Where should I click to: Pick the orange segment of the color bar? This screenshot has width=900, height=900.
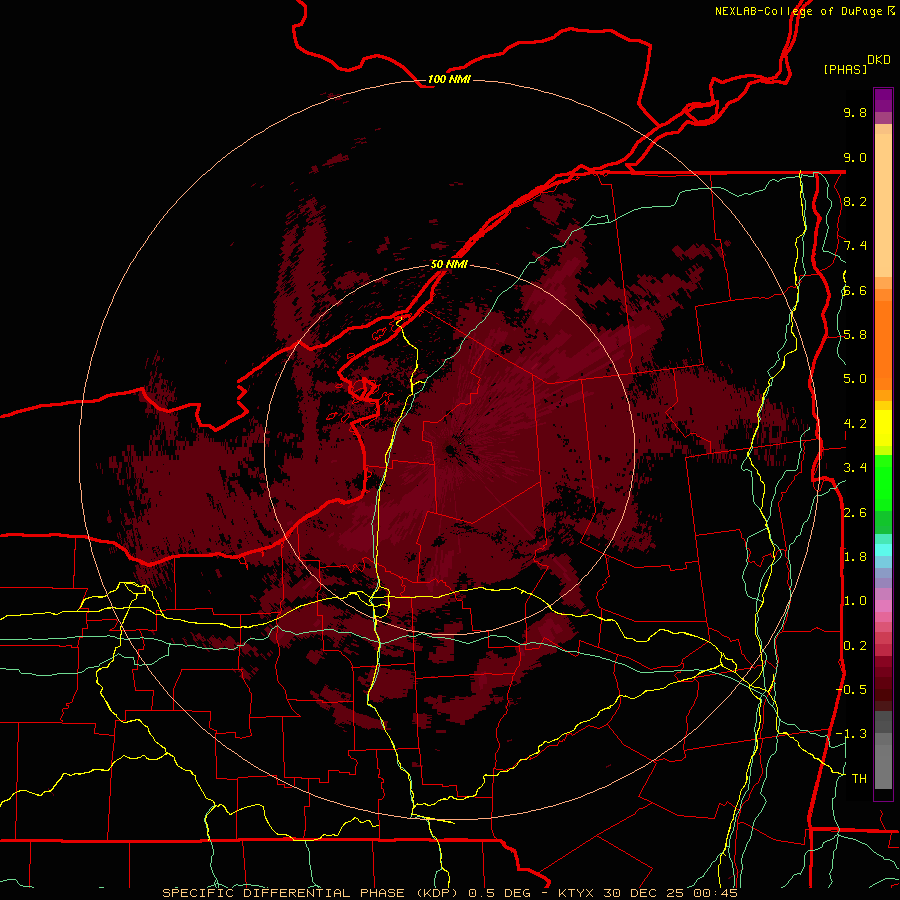tap(883, 344)
